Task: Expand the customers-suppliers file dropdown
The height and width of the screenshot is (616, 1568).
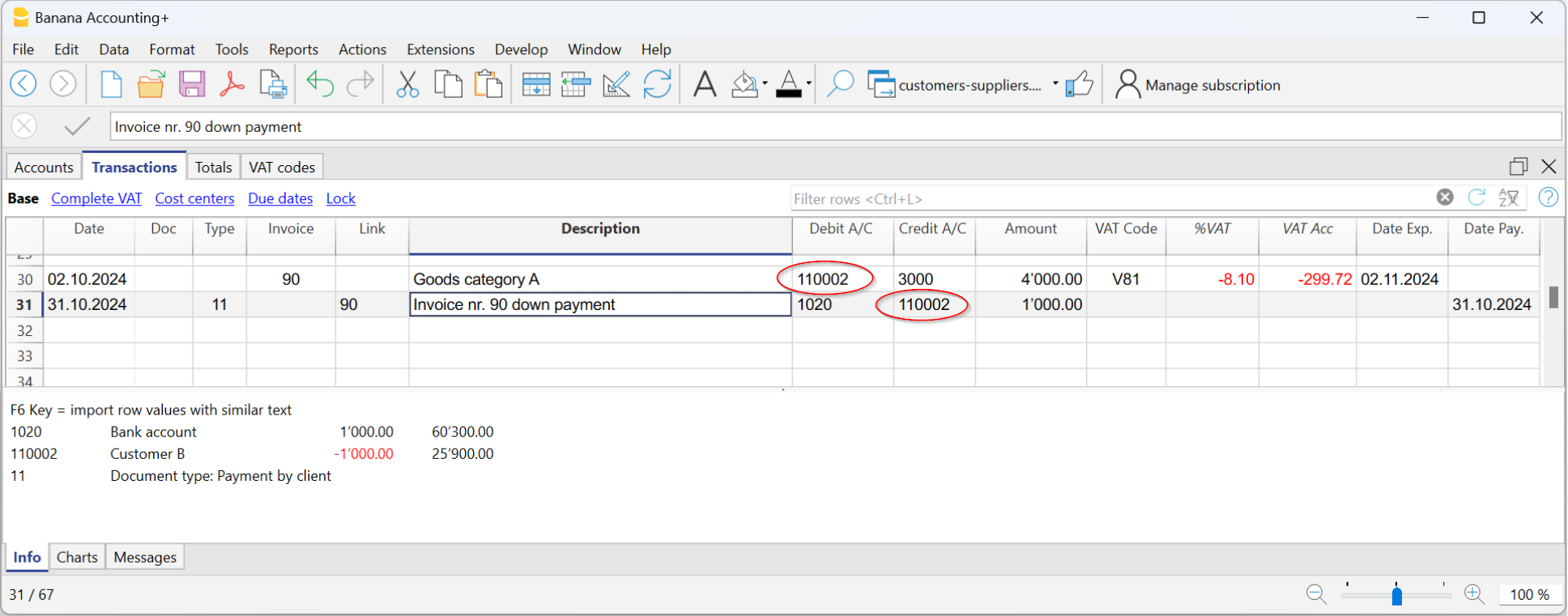Action: (1055, 84)
